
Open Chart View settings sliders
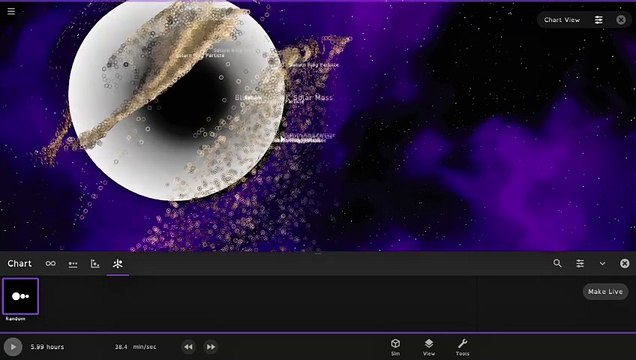click(599, 20)
